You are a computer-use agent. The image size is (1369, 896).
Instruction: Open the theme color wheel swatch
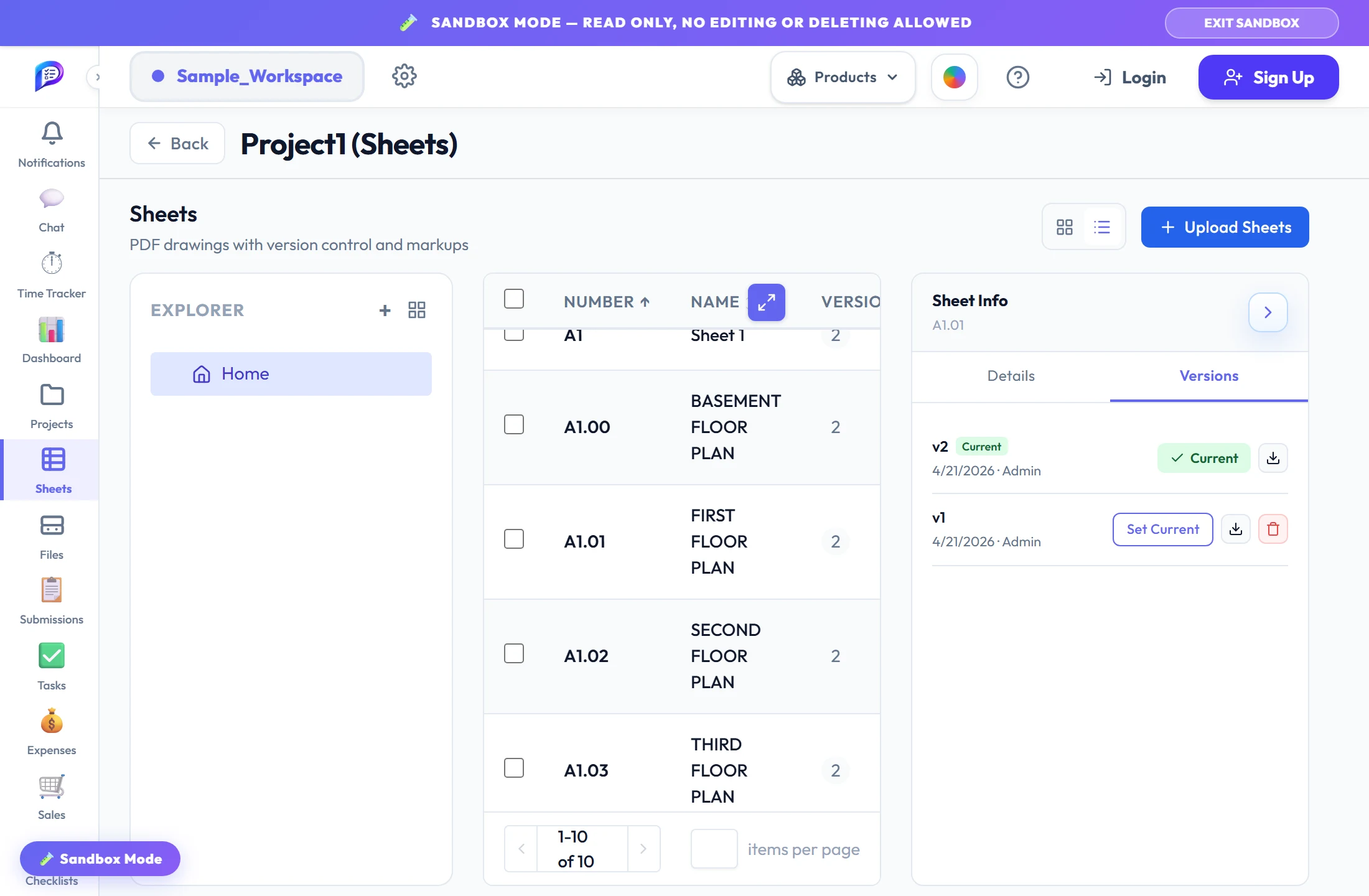coord(955,77)
